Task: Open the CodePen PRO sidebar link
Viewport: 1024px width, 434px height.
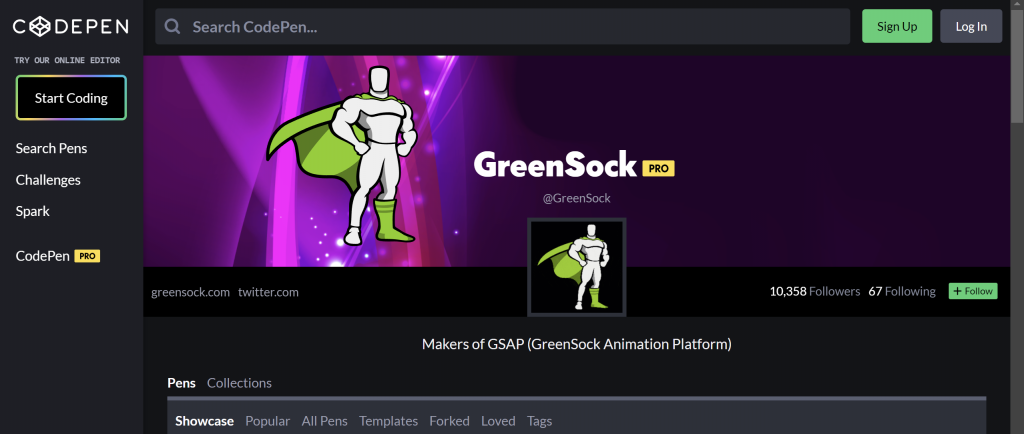Action: coord(57,256)
